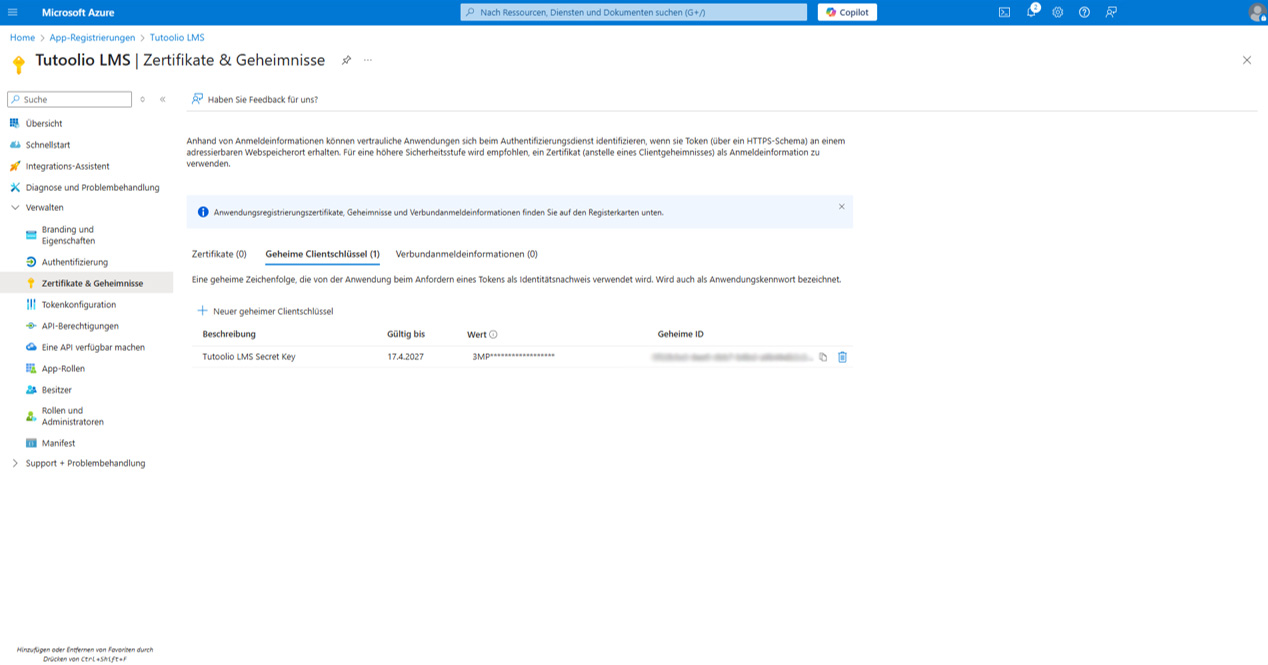The width and height of the screenshot is (1268, 665).
Task: Open portal settings gear
Action: (x=1057, y=12)
